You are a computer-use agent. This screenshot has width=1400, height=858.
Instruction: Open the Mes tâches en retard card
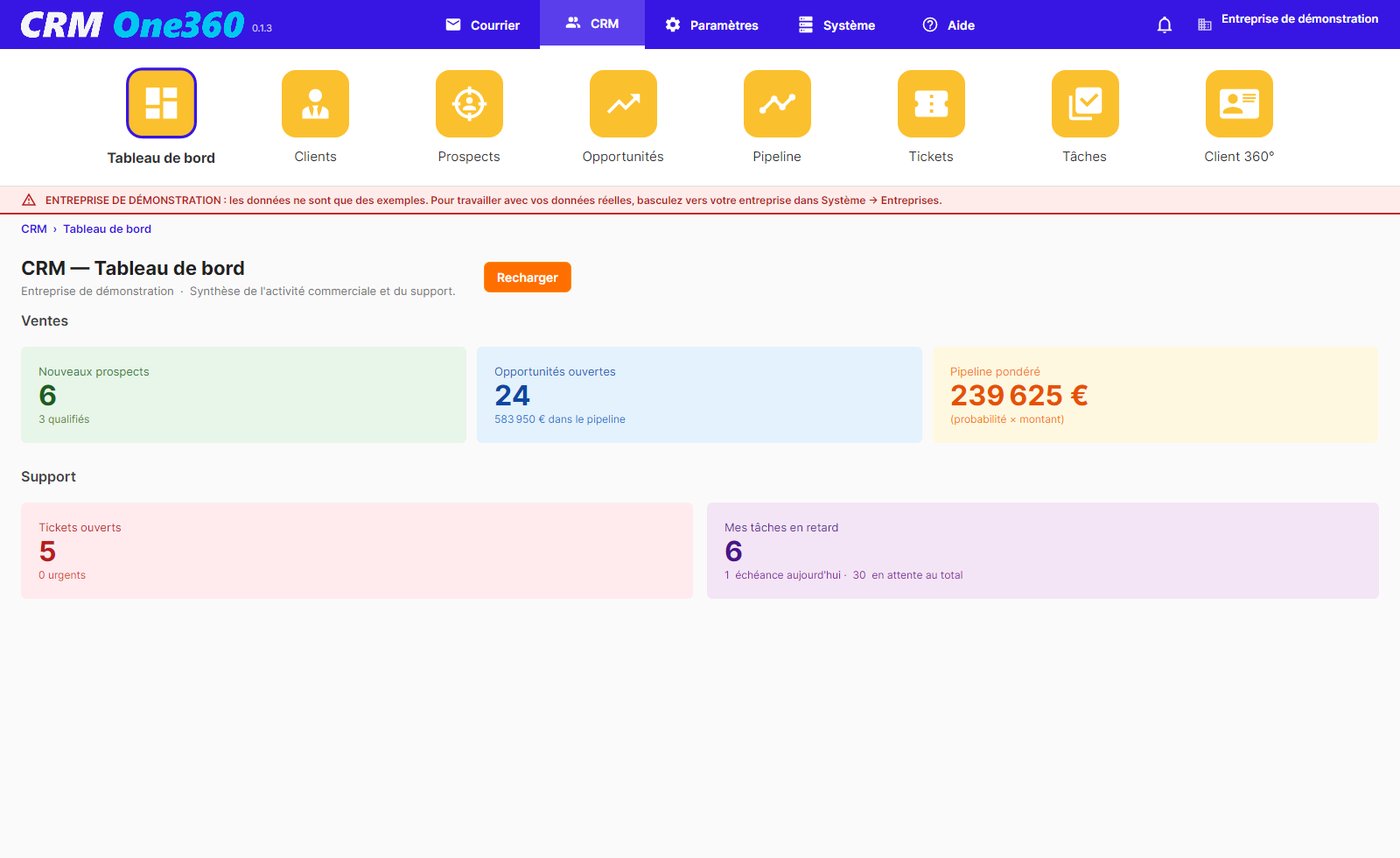coord(1043,551)
